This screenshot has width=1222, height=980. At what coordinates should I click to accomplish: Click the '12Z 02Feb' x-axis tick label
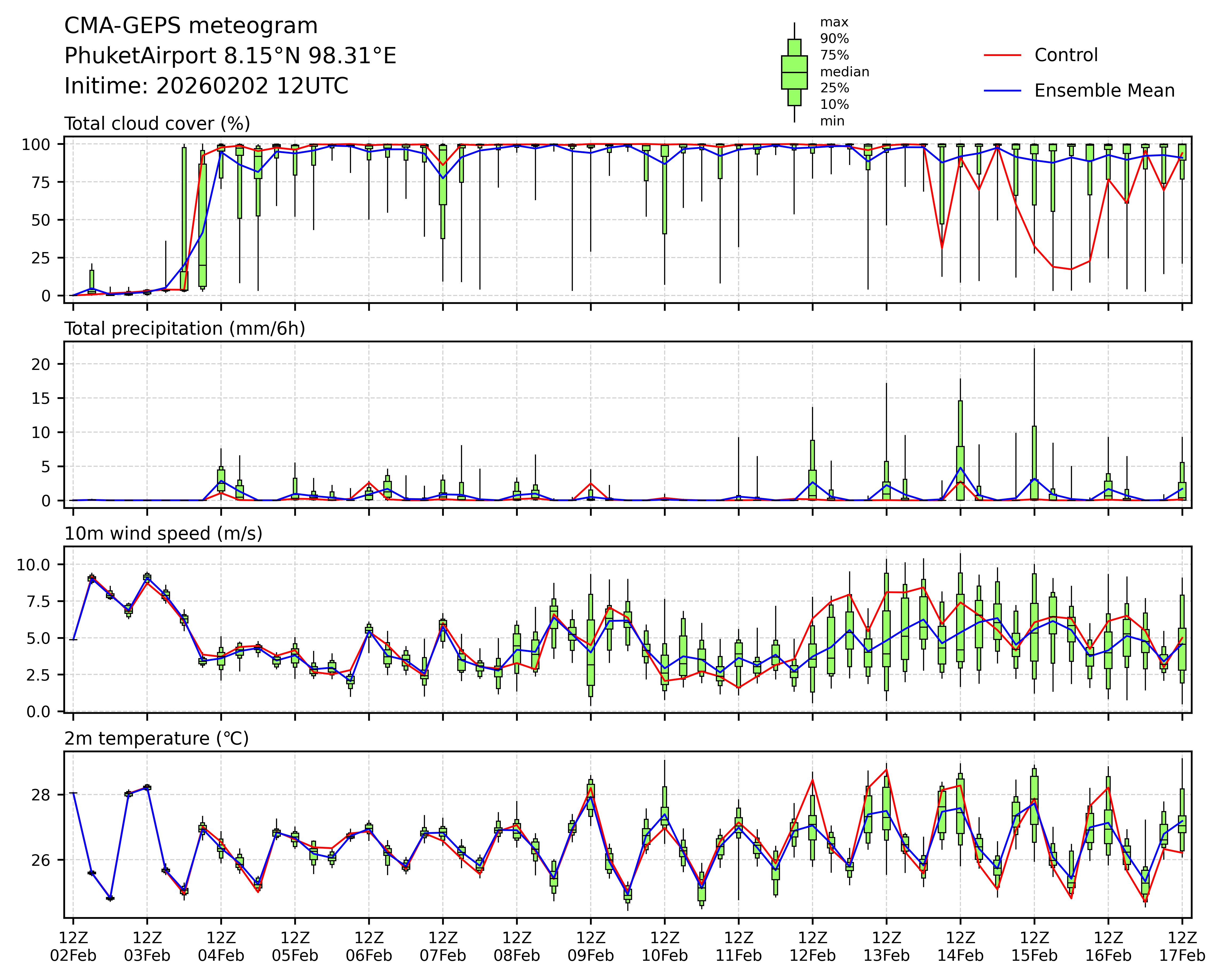pos(73,947)
